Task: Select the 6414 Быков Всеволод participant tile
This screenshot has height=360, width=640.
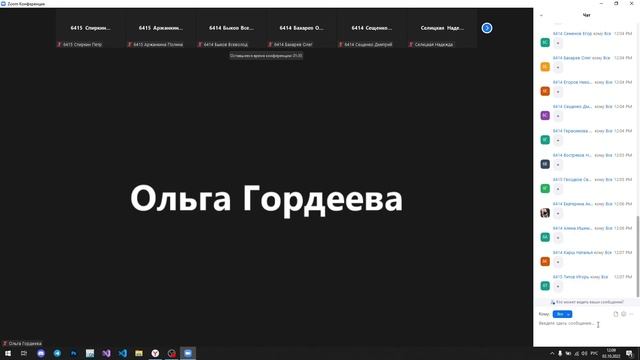Action: pyautogui.click(x=231, y=30)
